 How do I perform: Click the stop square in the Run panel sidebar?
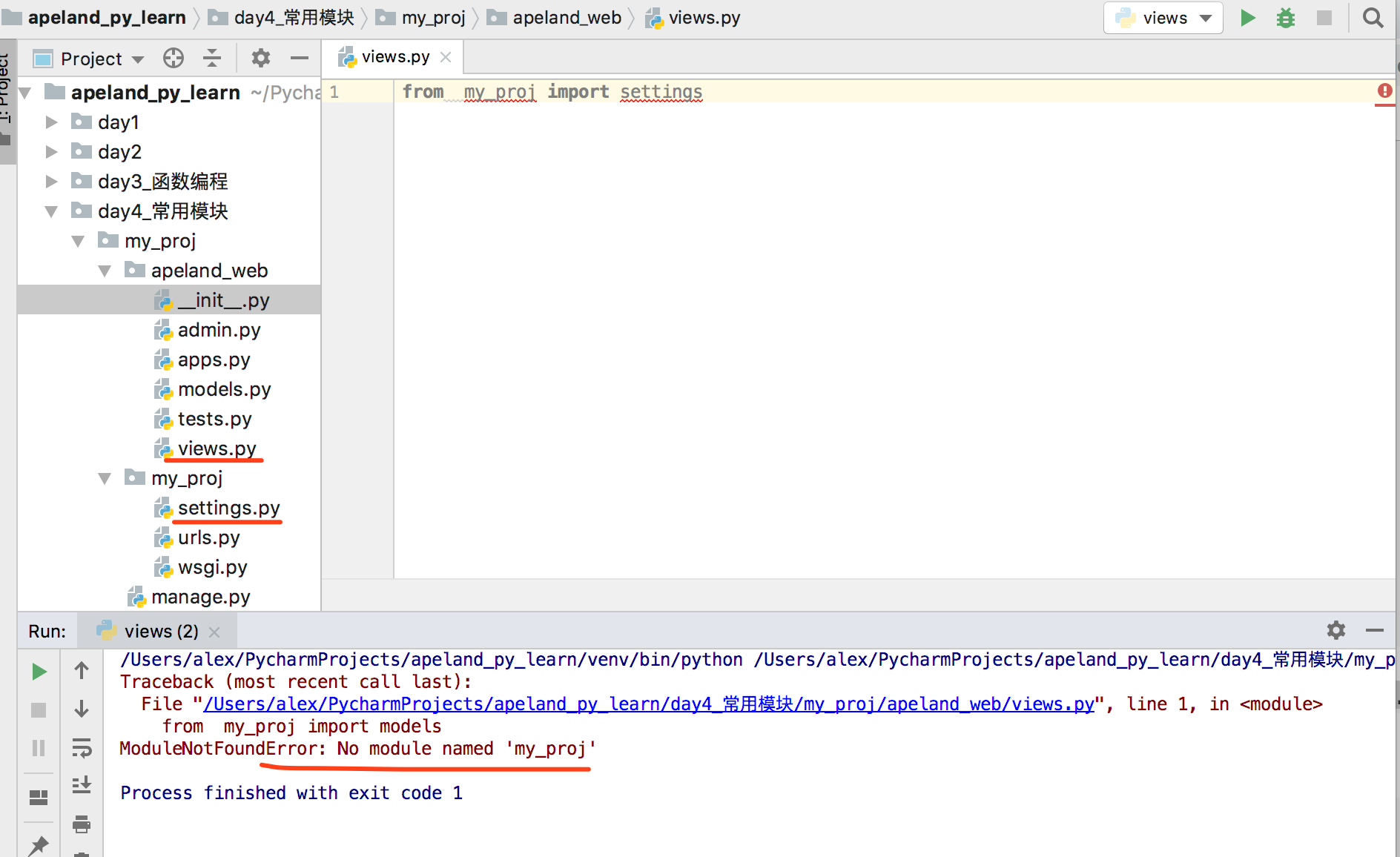39,710
